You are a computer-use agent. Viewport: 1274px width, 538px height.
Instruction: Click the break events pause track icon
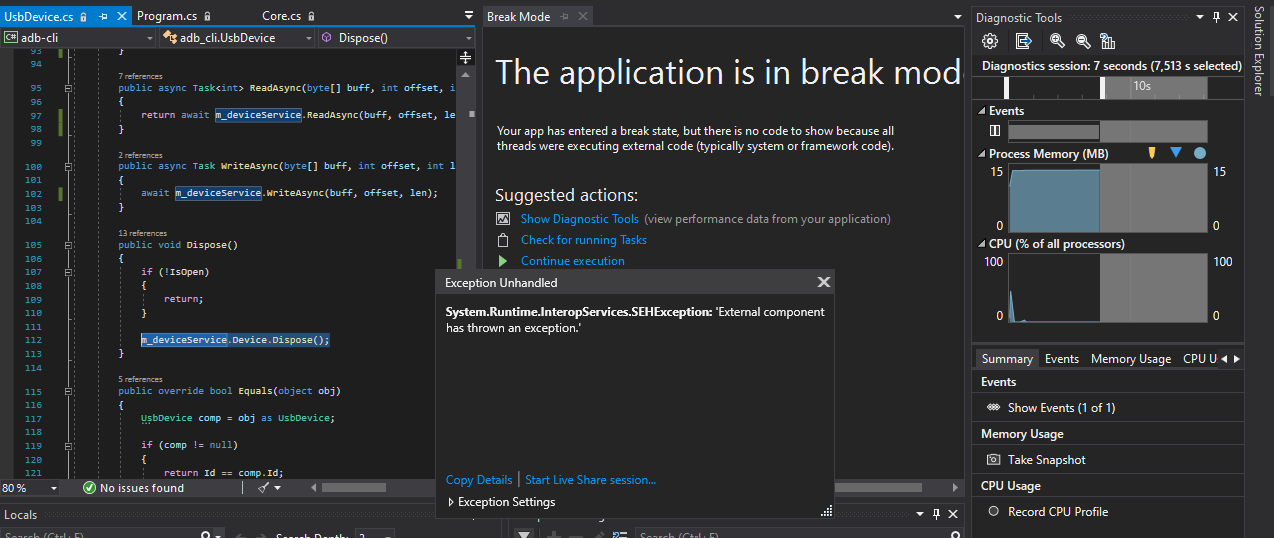click(995, 131)
